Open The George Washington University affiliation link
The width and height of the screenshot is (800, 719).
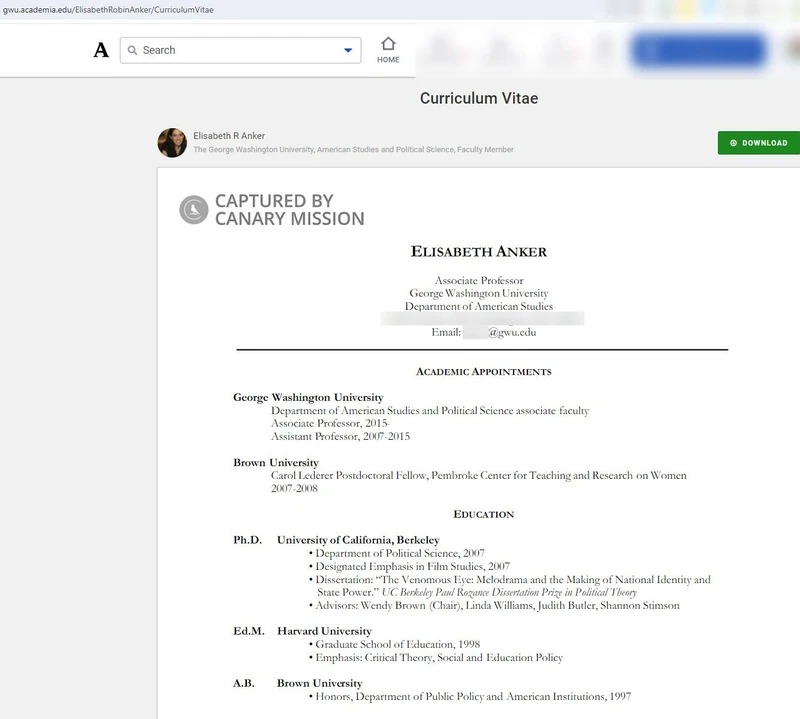[x=253, y=150]
